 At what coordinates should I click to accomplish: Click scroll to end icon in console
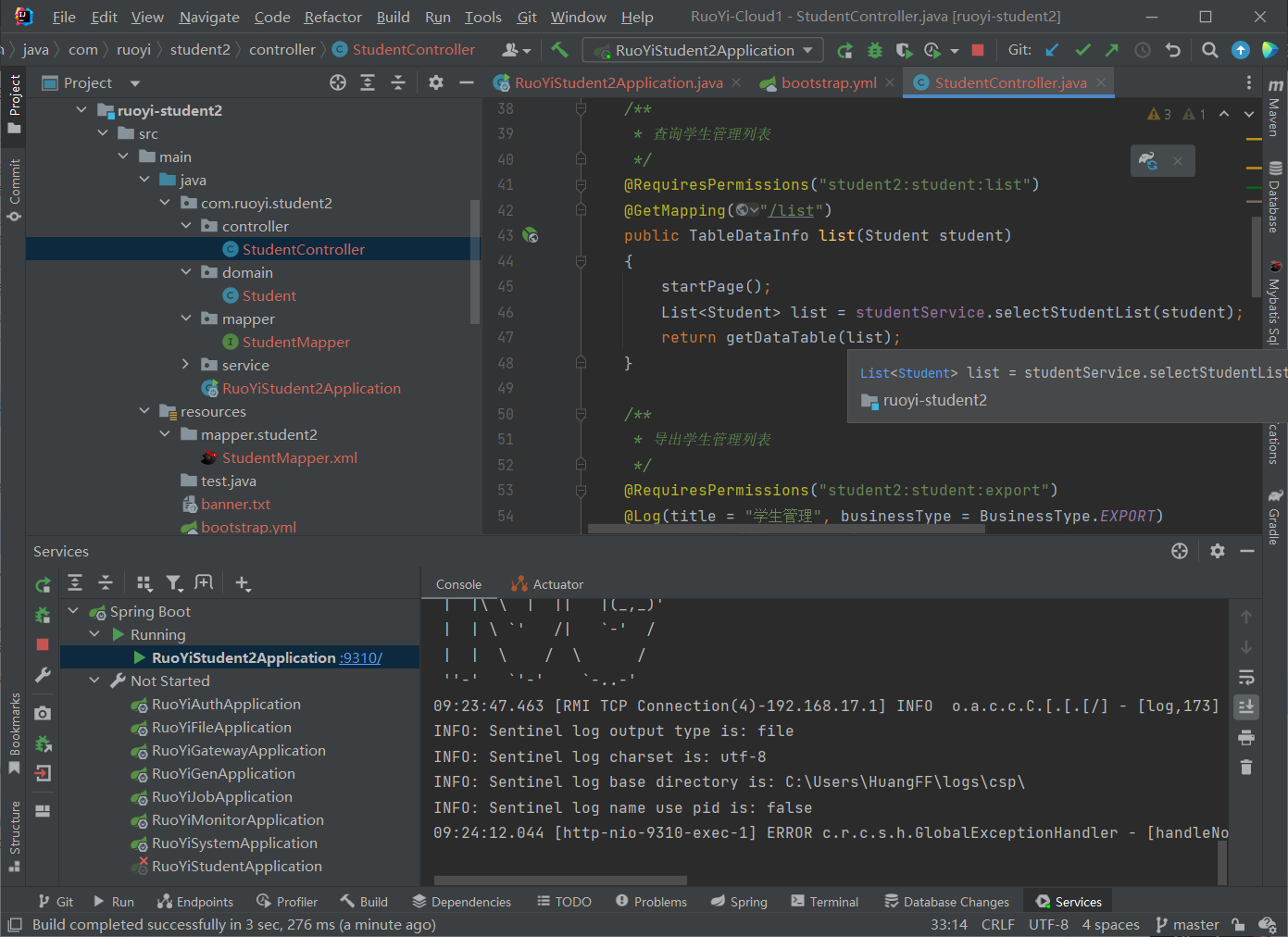(1246, 706)
